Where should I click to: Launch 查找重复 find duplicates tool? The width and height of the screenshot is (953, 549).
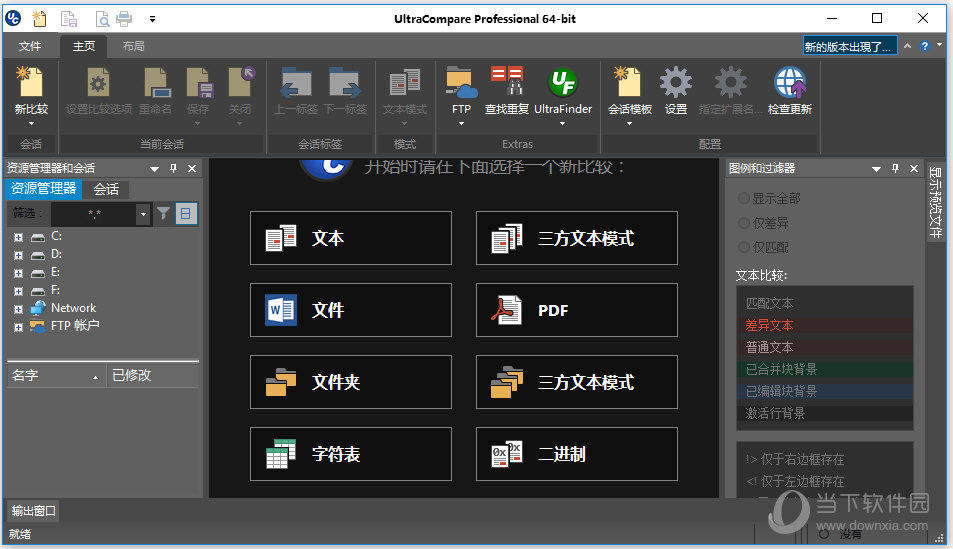[x=506, y=81]
